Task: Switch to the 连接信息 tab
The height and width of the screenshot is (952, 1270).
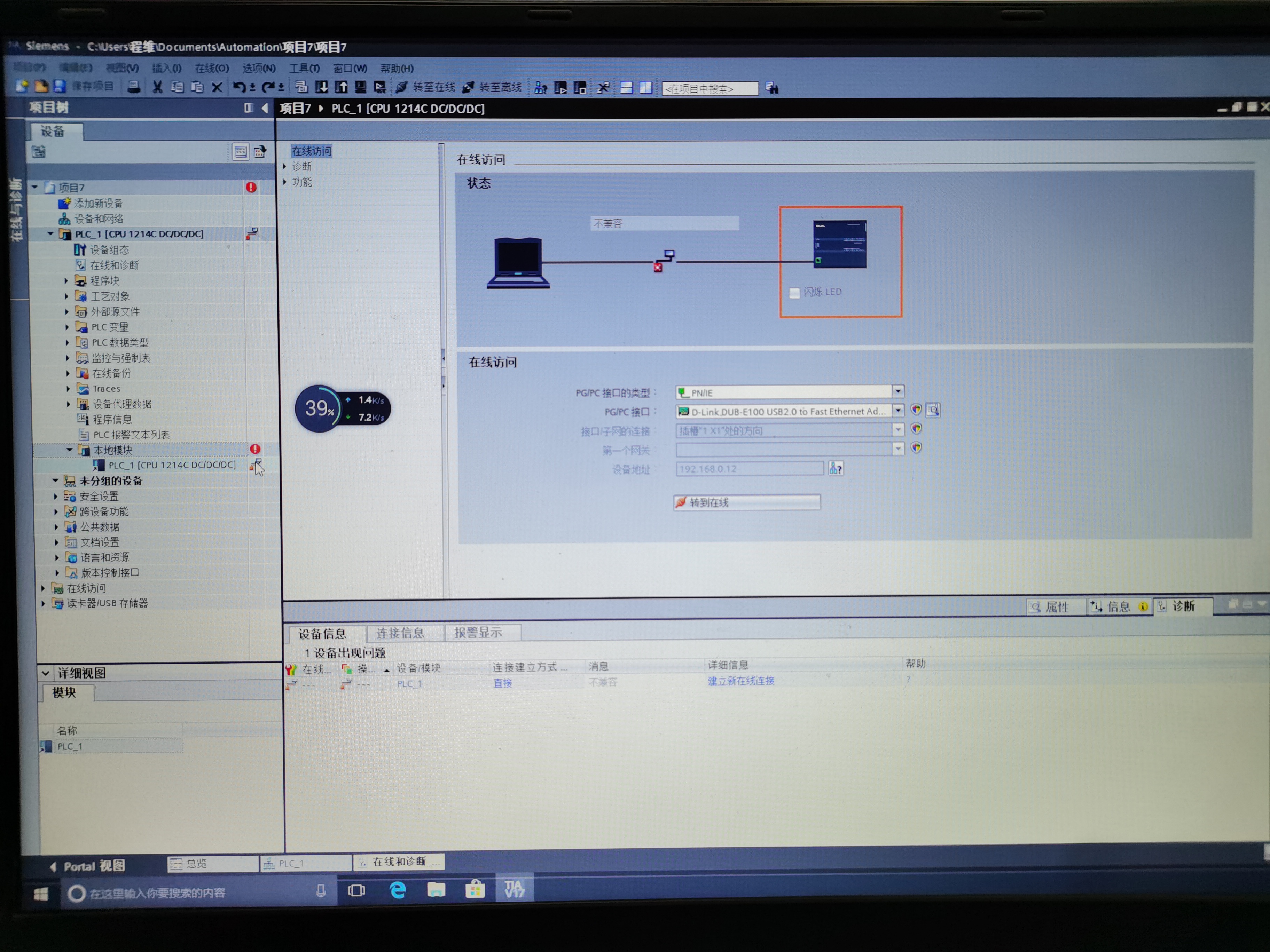Action: (x=400, y=633)
